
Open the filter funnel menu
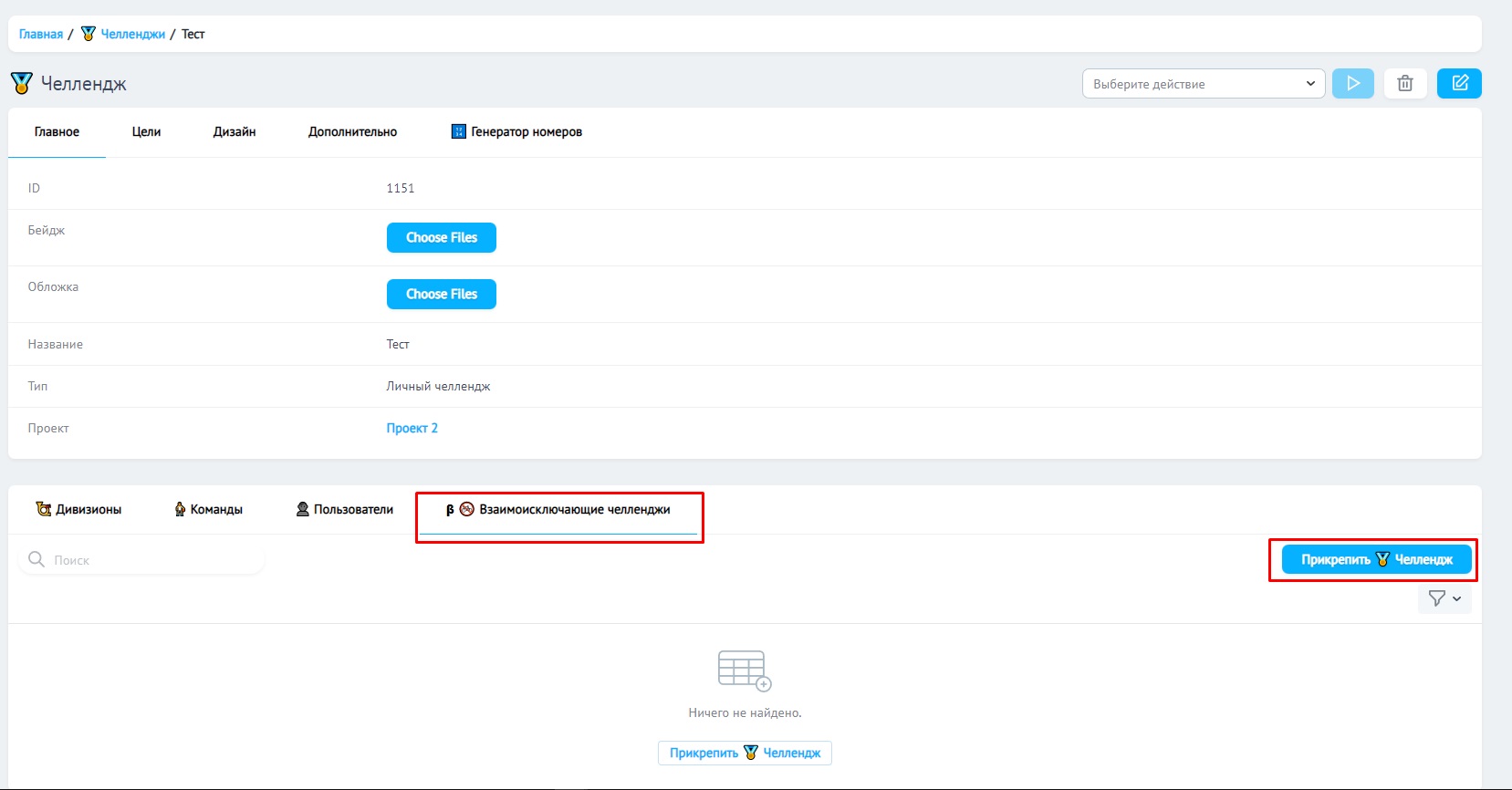(x=1444, y=598)
